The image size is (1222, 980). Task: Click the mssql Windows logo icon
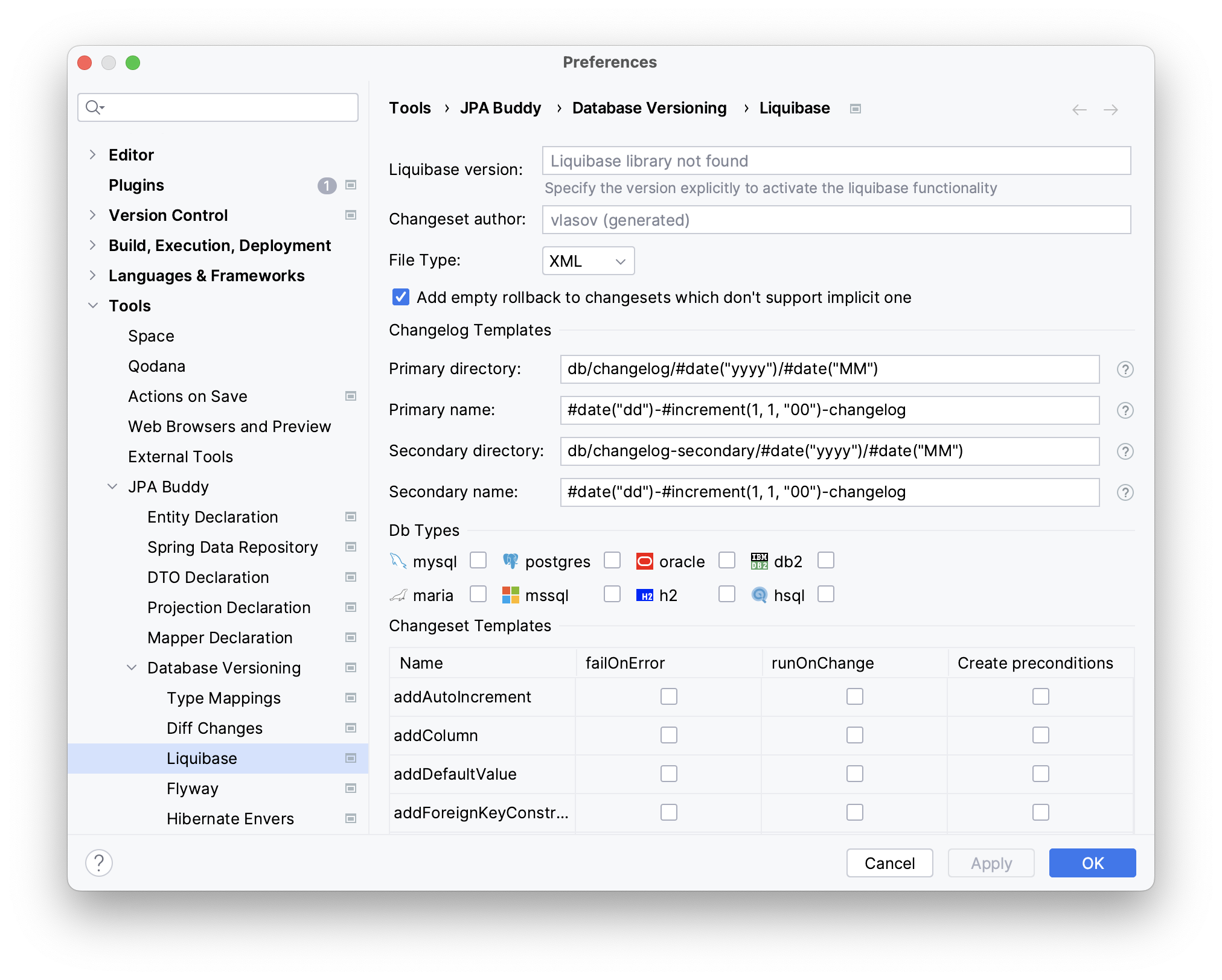(511, 595)
